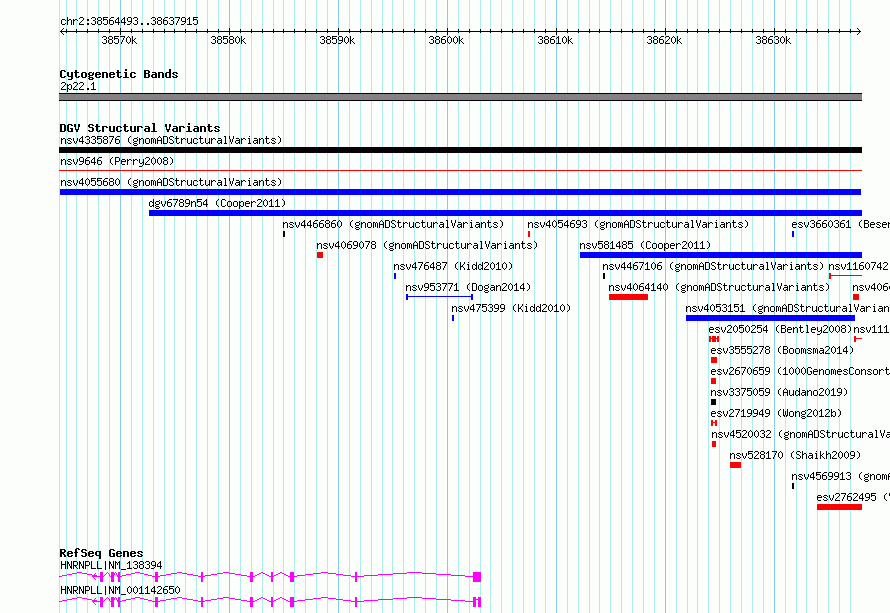
Task: Open dgv6789n54 (Cooper2011) label
Action: point(217,203)
